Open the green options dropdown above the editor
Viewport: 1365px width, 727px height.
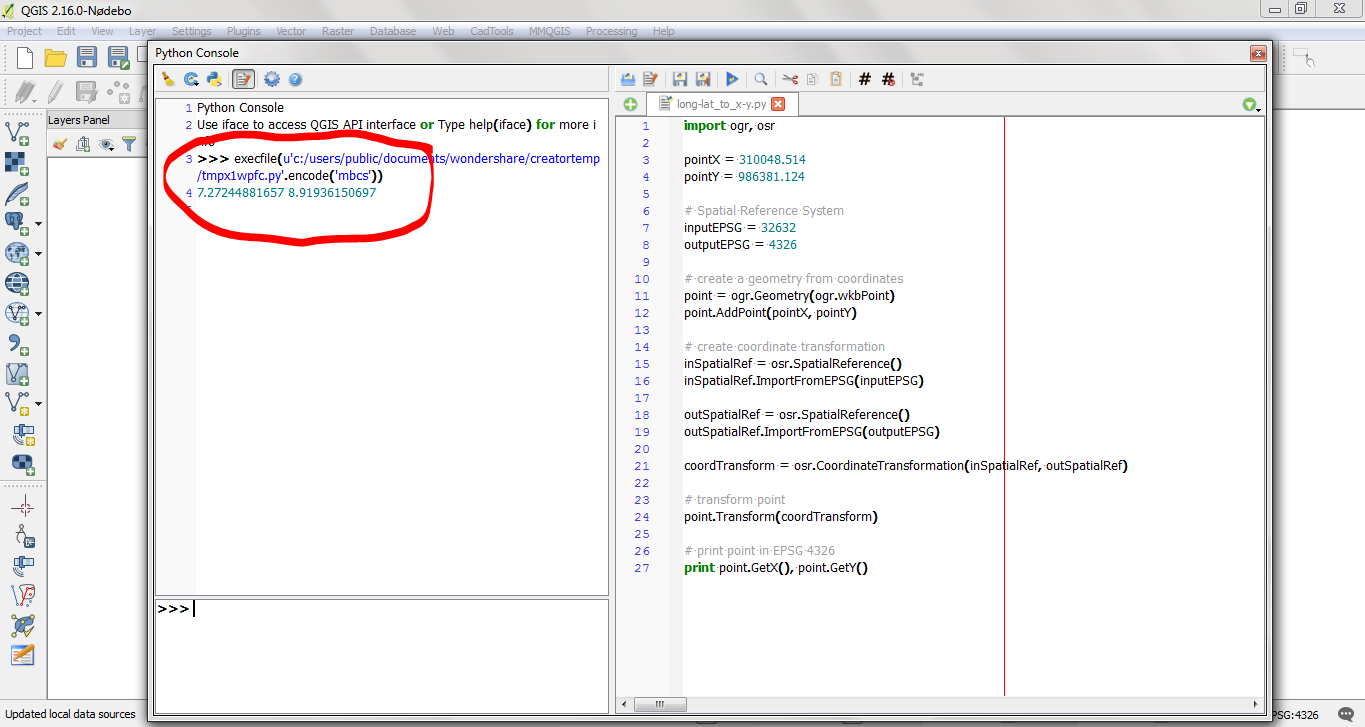click(x=1249, y=103)
